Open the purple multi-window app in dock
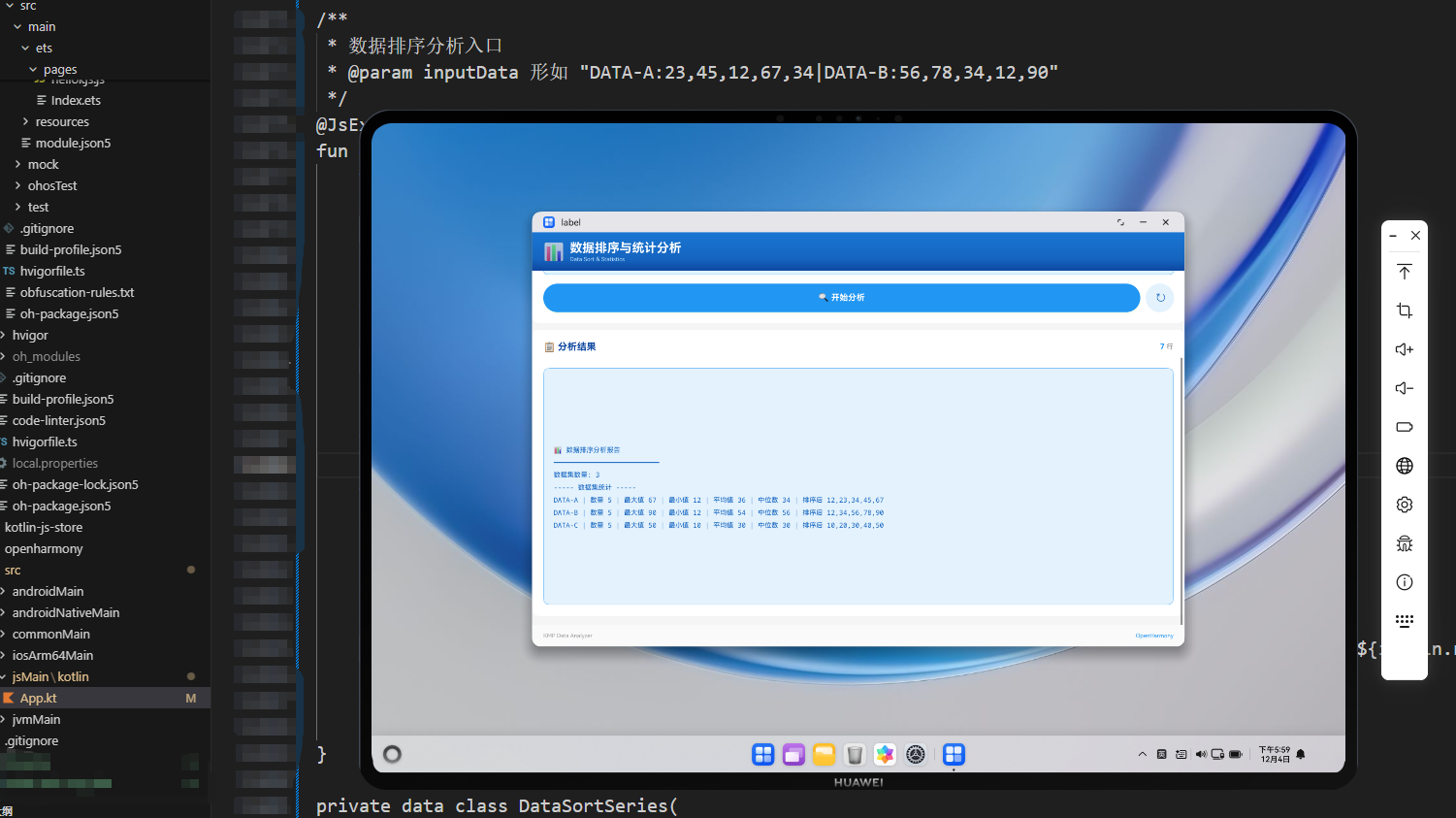The width and height of the screenshot is (1456, 818). coord(793,754)
